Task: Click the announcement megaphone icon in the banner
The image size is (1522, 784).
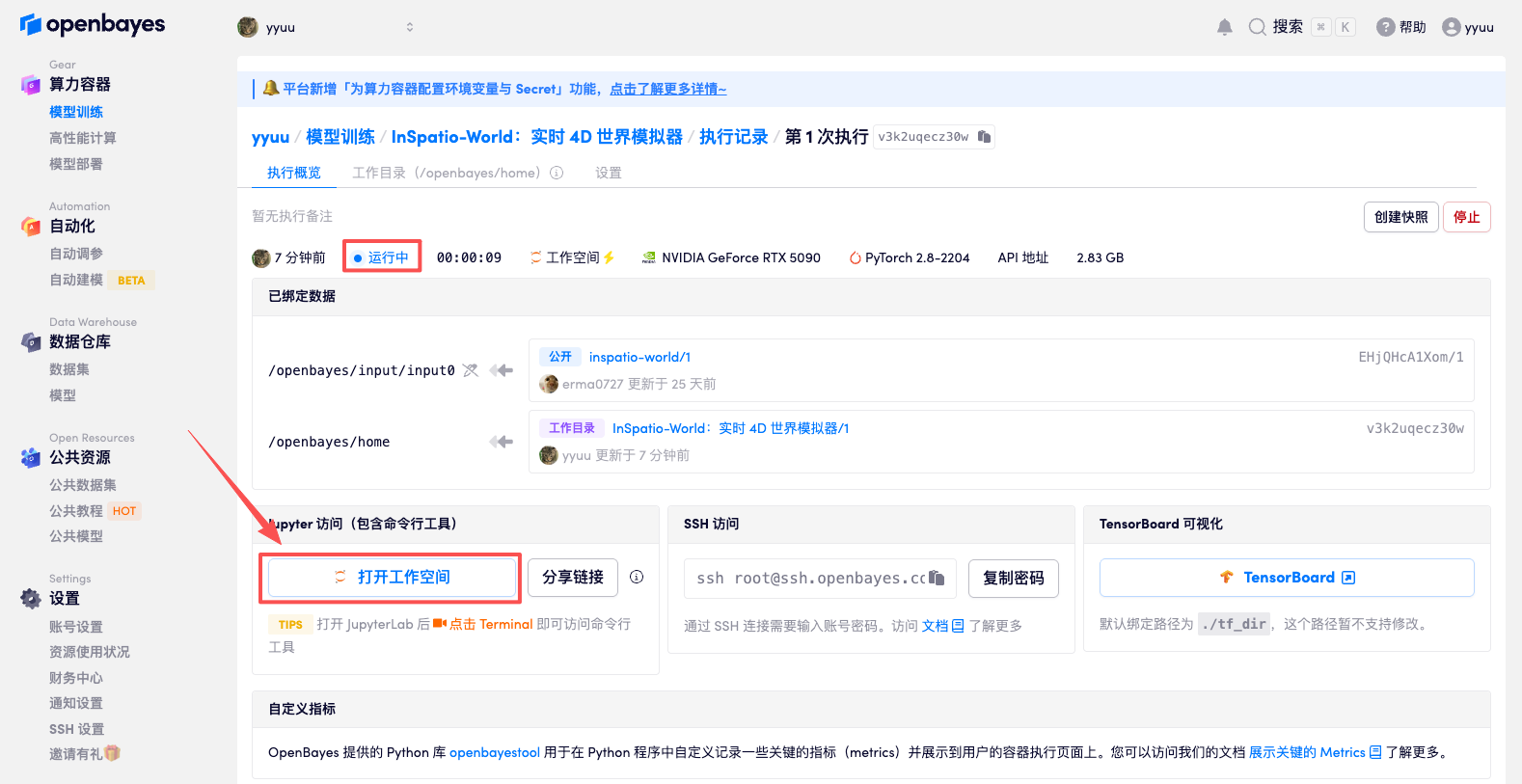Action: pos(271,89)
